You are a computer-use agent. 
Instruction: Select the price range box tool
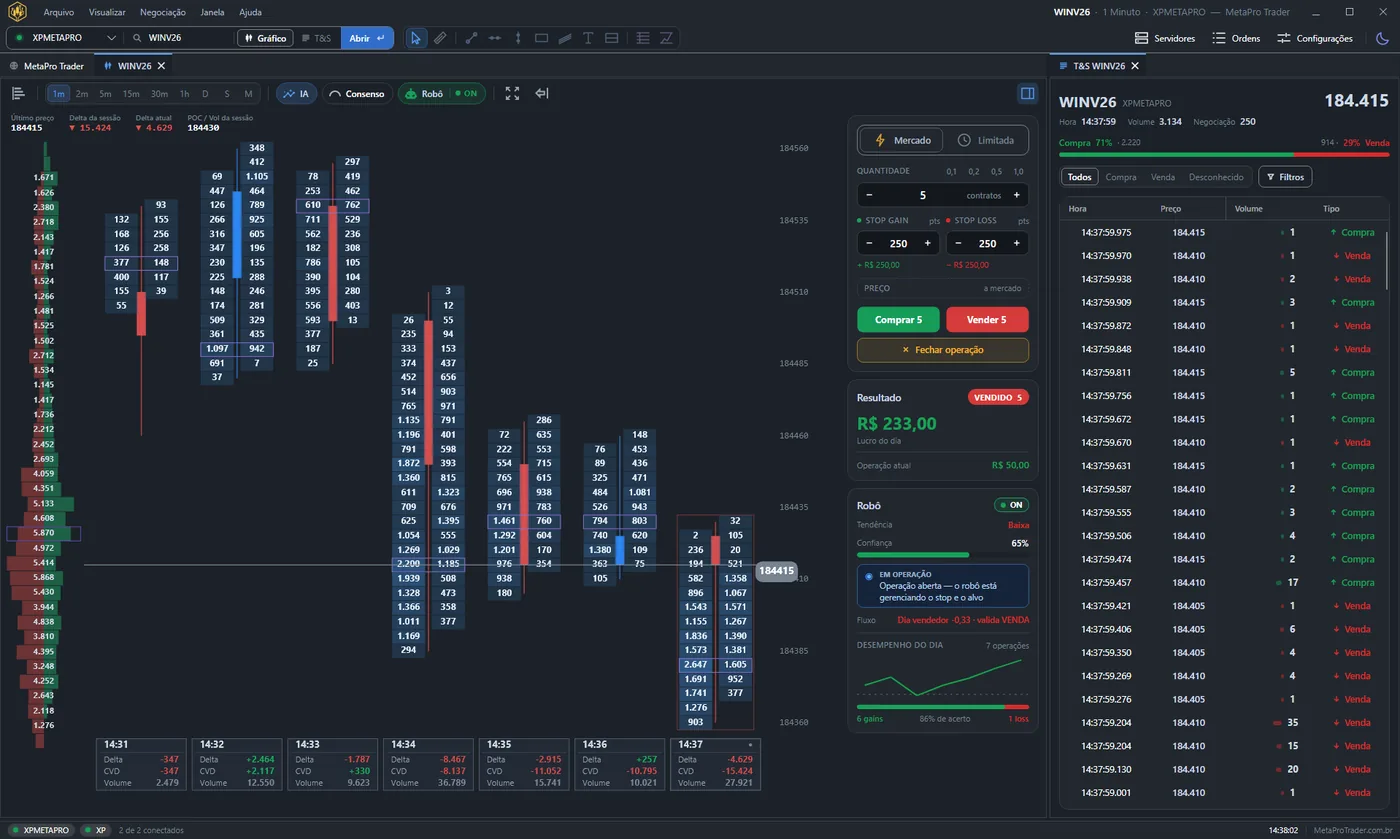(611, 38)
